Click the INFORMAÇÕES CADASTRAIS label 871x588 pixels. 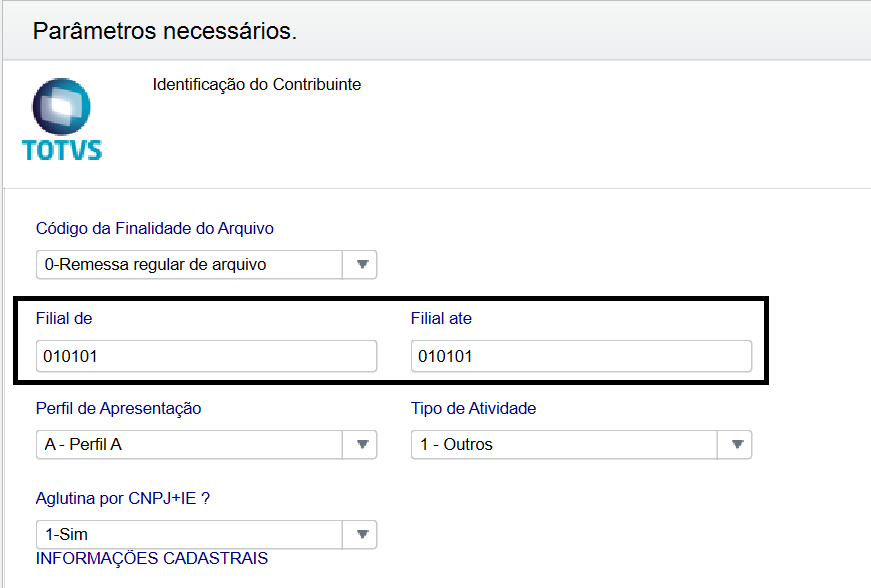(152, 558)
